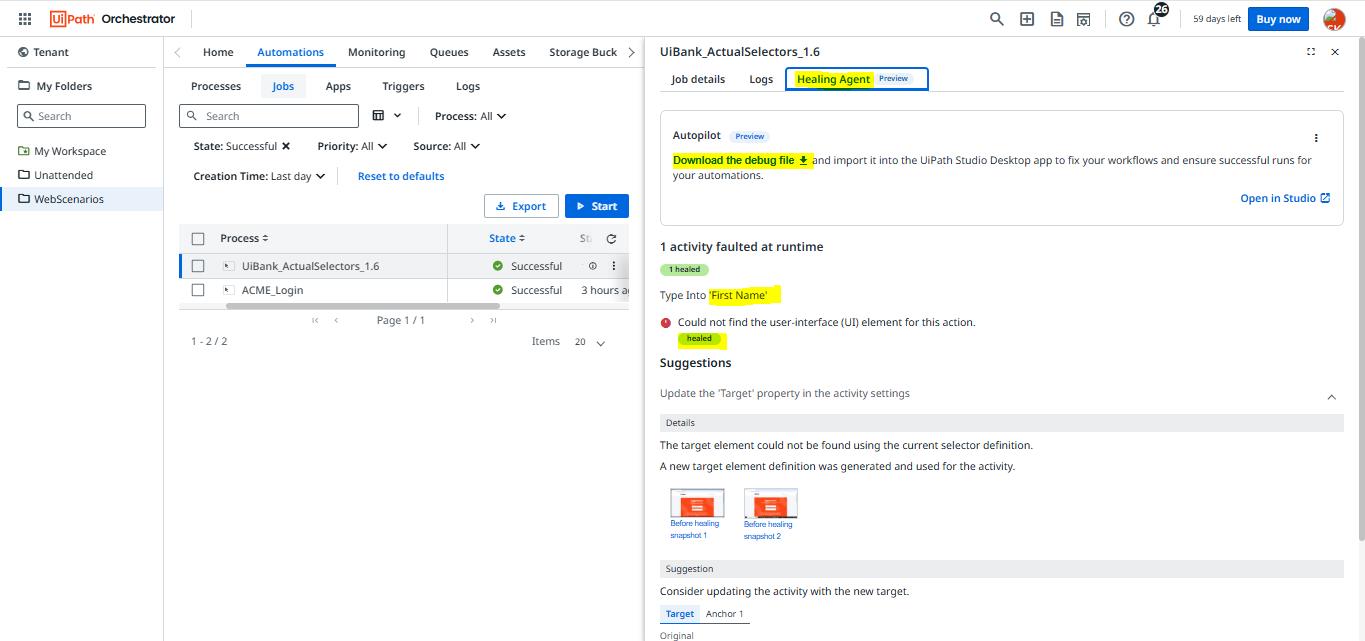
Task: Open the Process: All filter dropdown
Action: [x=470, y=116]
